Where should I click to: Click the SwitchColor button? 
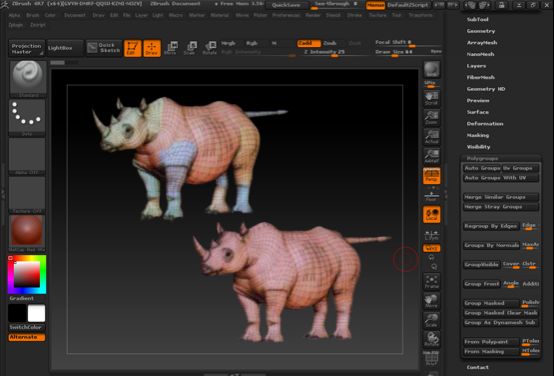(x=27, y=327)
